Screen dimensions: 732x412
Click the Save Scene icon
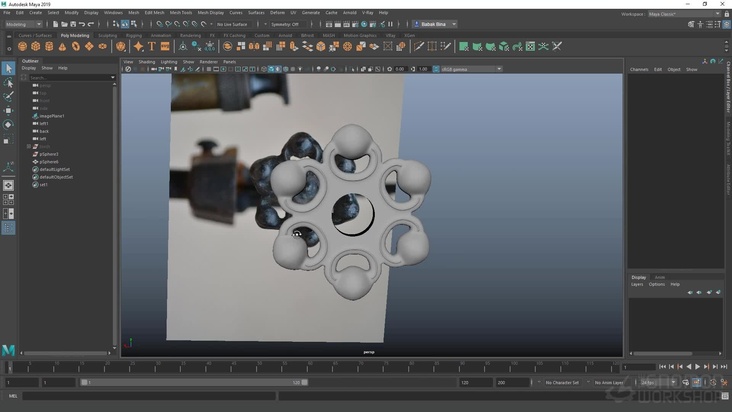[x=73, y=24]
